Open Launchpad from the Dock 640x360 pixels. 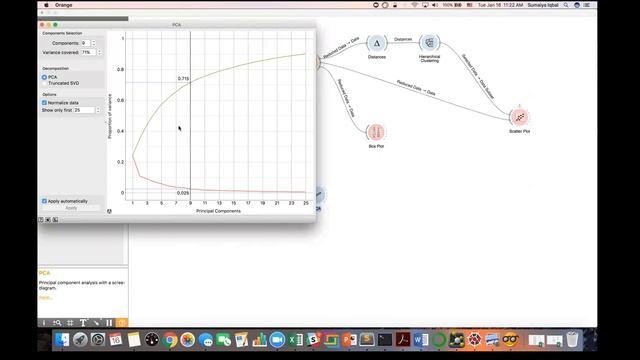tap(80, 340)
